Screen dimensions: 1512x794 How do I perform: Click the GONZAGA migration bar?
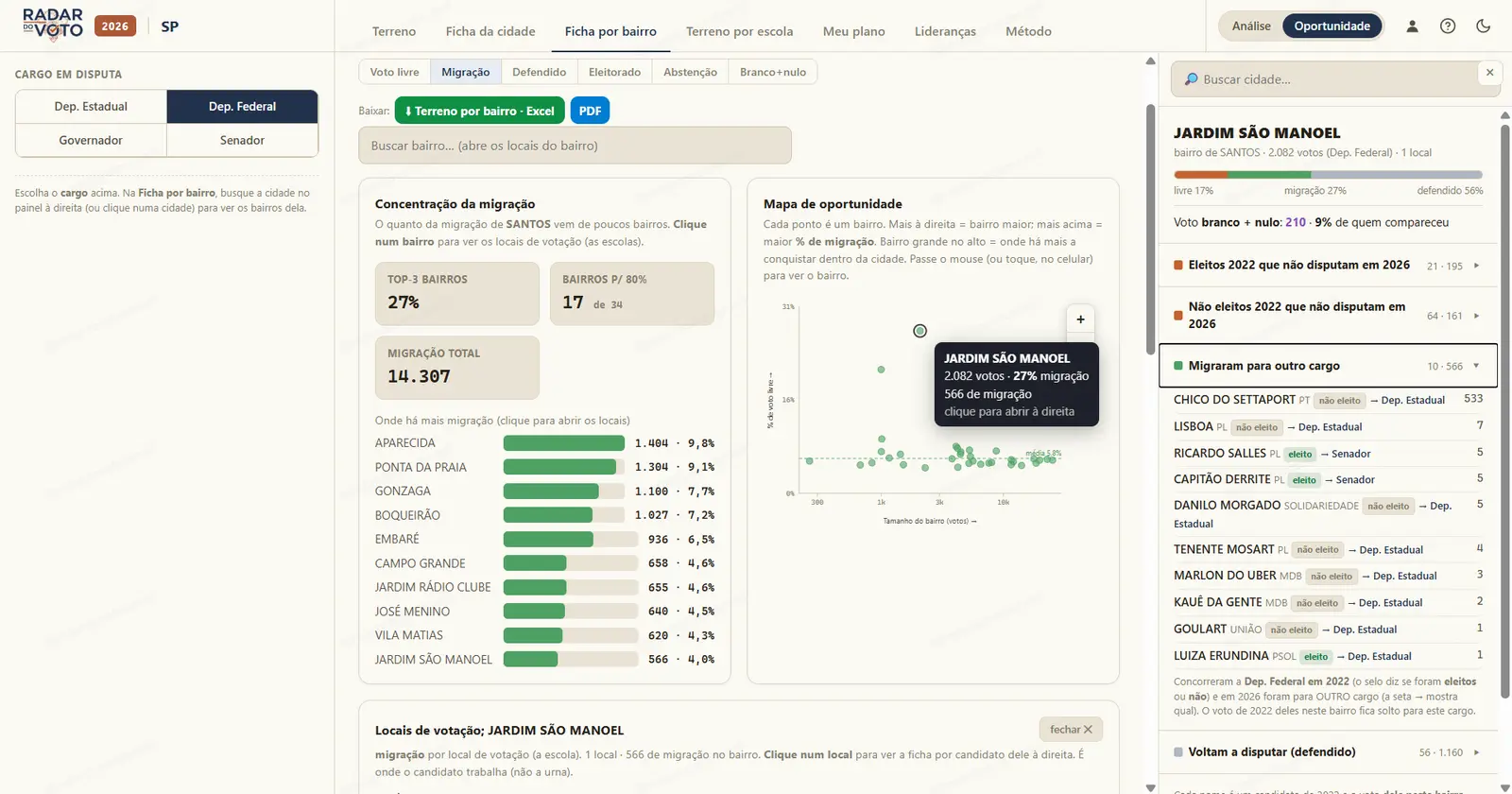[564, 492]
